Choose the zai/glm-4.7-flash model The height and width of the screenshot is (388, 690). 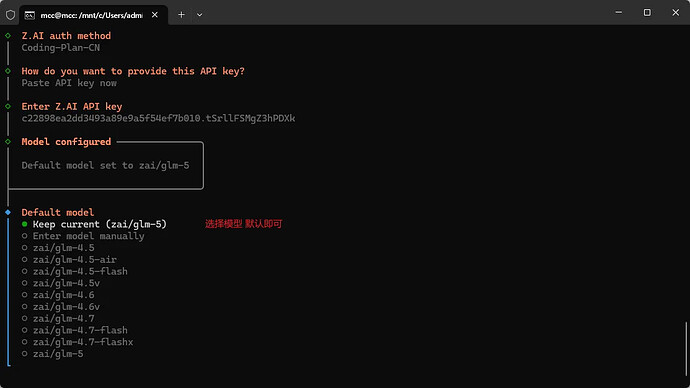click(x=75, y=330)
